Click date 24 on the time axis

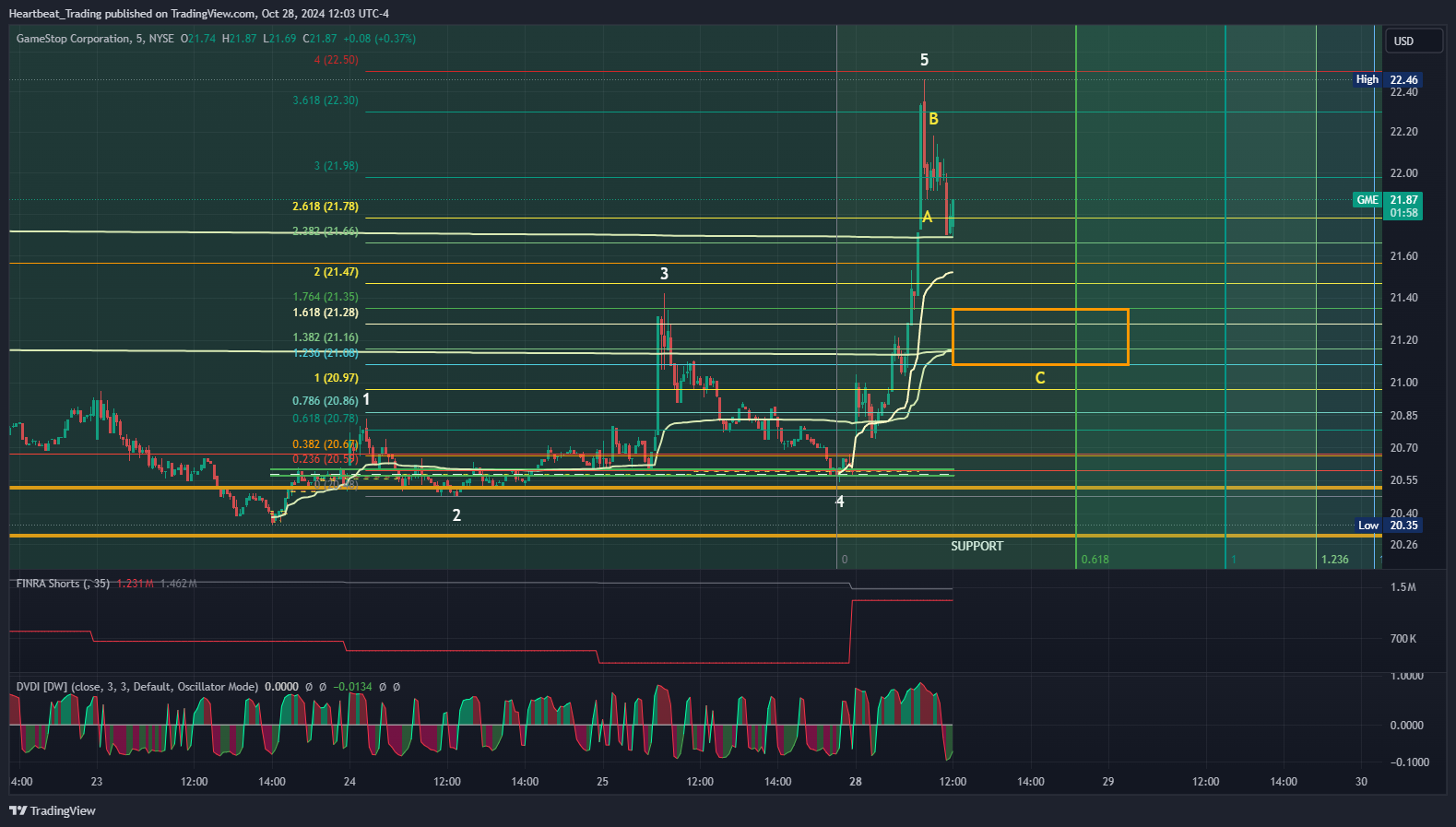349,782
